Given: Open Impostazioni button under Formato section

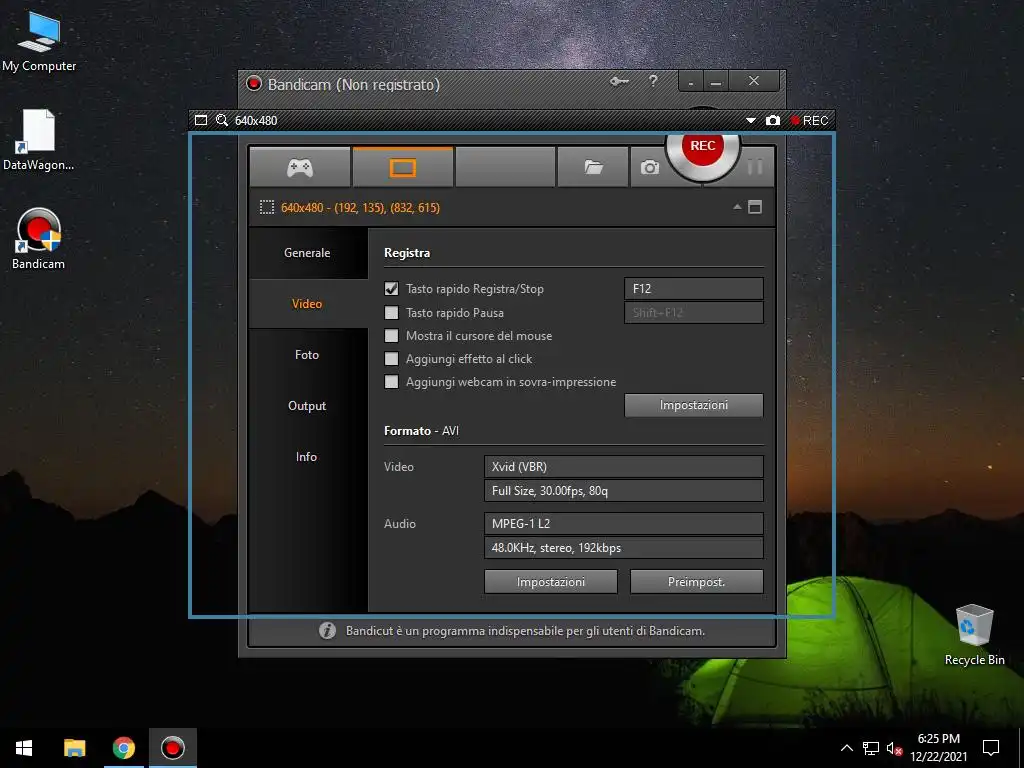Looking at the screenshot, I should point(551,581).
